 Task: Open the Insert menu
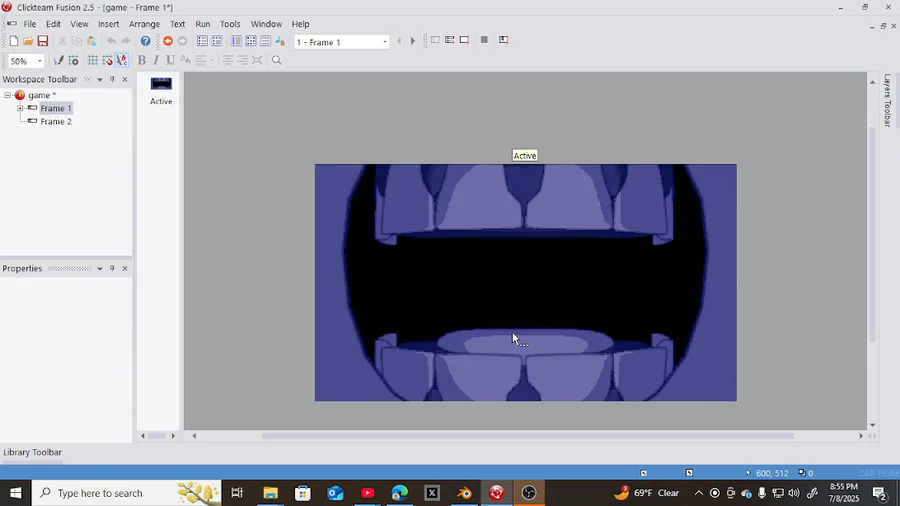coord(108,24)
